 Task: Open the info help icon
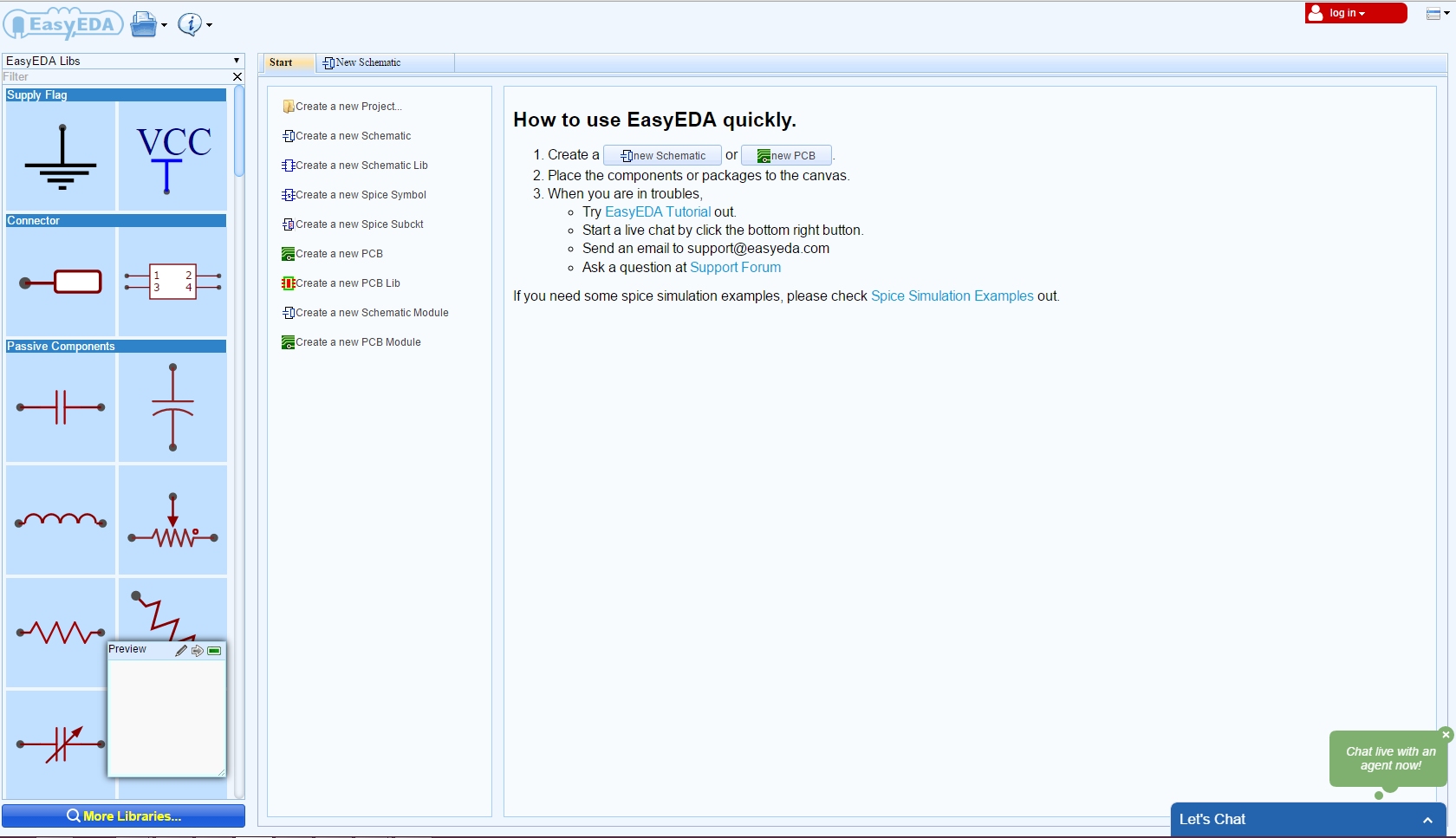pos(189,24)
